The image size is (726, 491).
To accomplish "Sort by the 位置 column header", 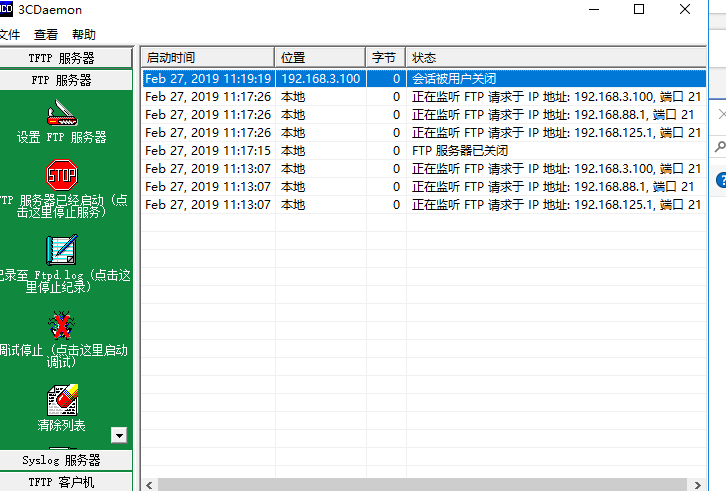I will 320,58.
